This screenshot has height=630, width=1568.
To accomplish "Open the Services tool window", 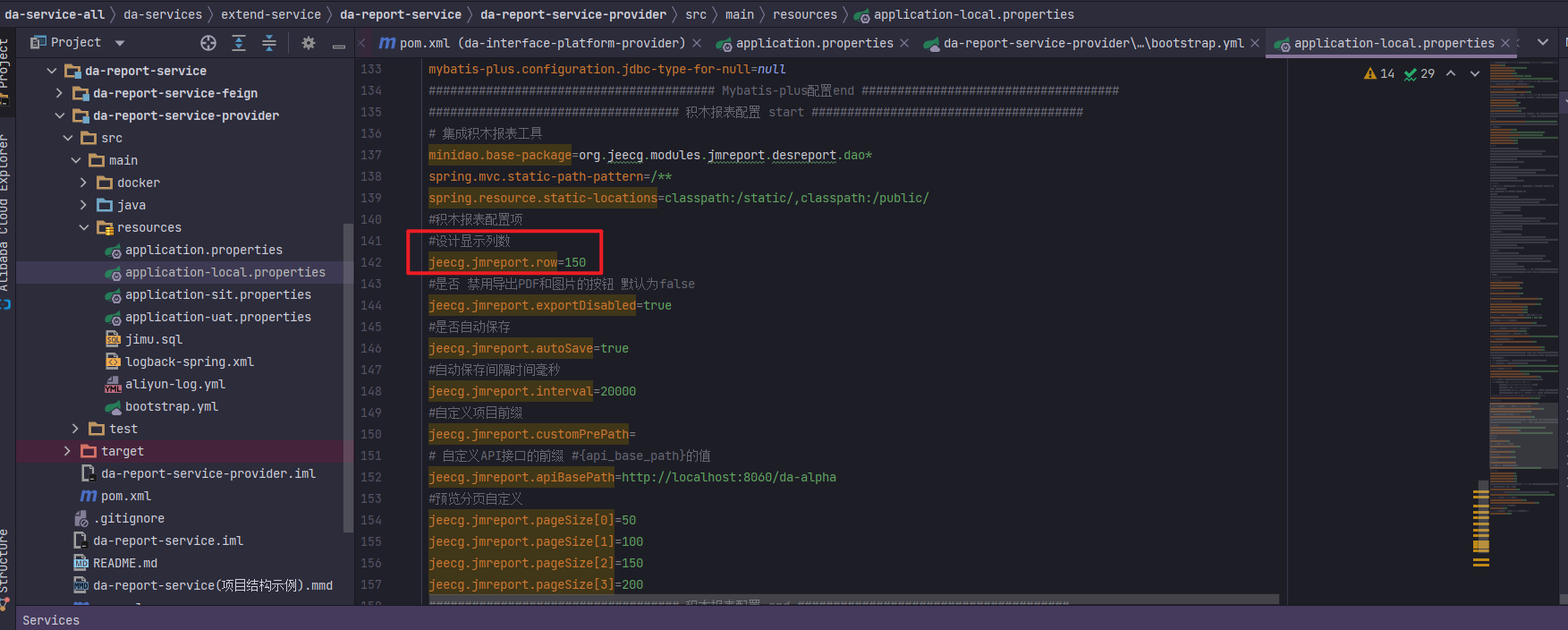I will [x=51, y=620].
